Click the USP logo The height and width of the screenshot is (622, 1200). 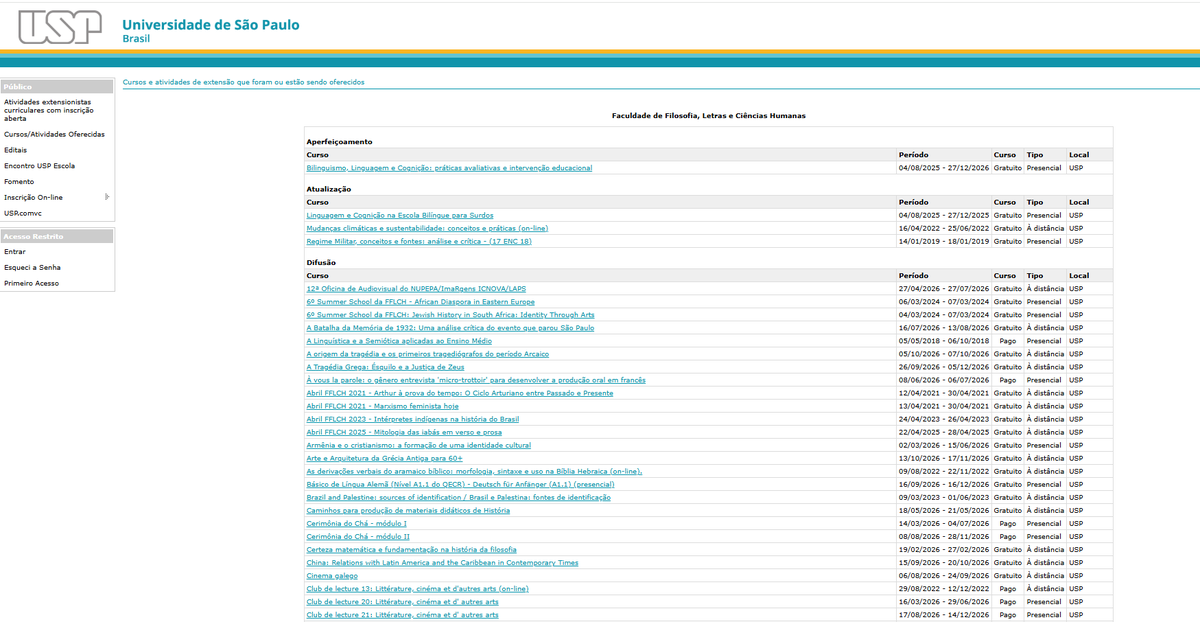[60, 26]
